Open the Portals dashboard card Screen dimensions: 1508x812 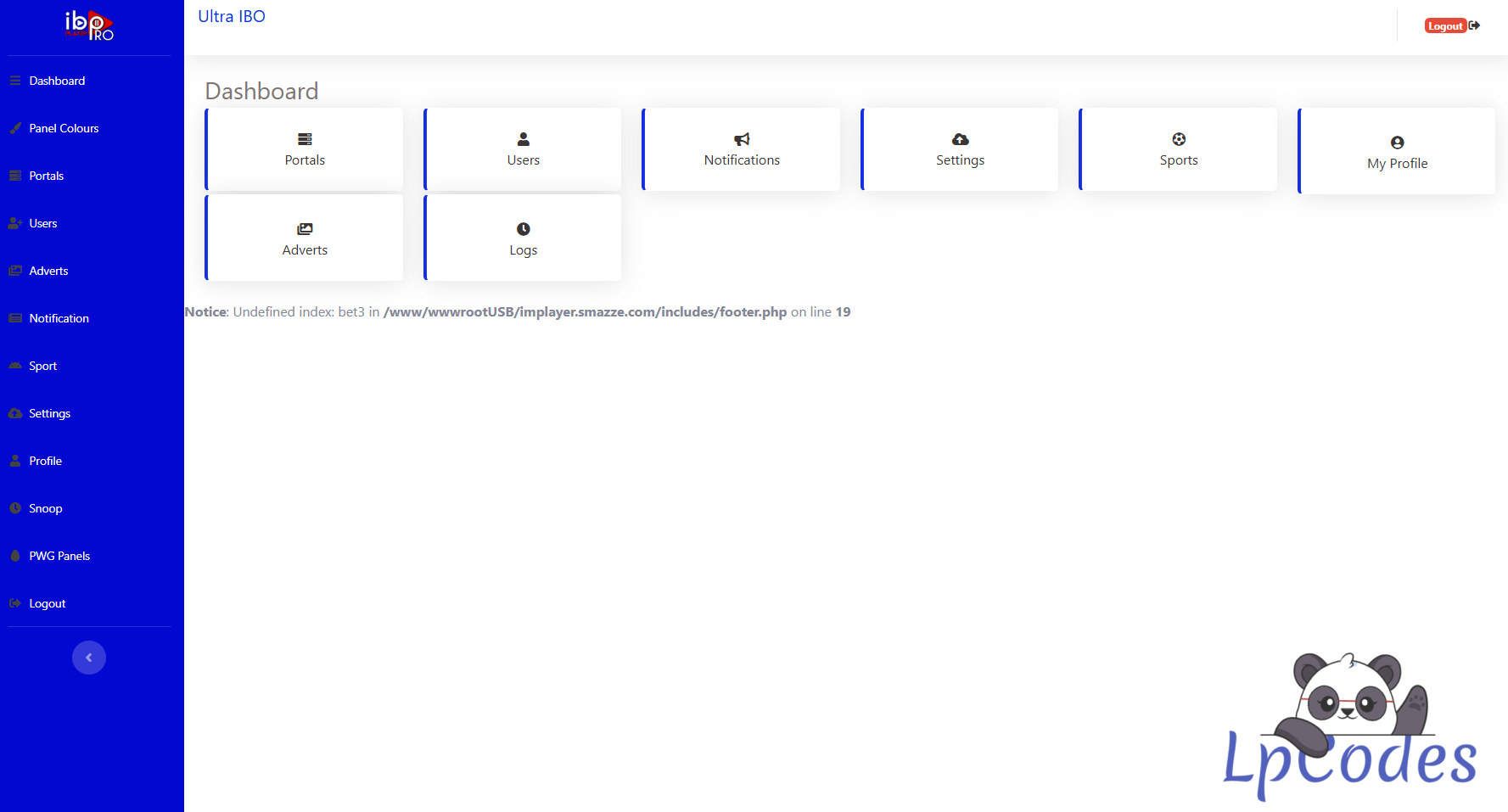tap(305, 149)
